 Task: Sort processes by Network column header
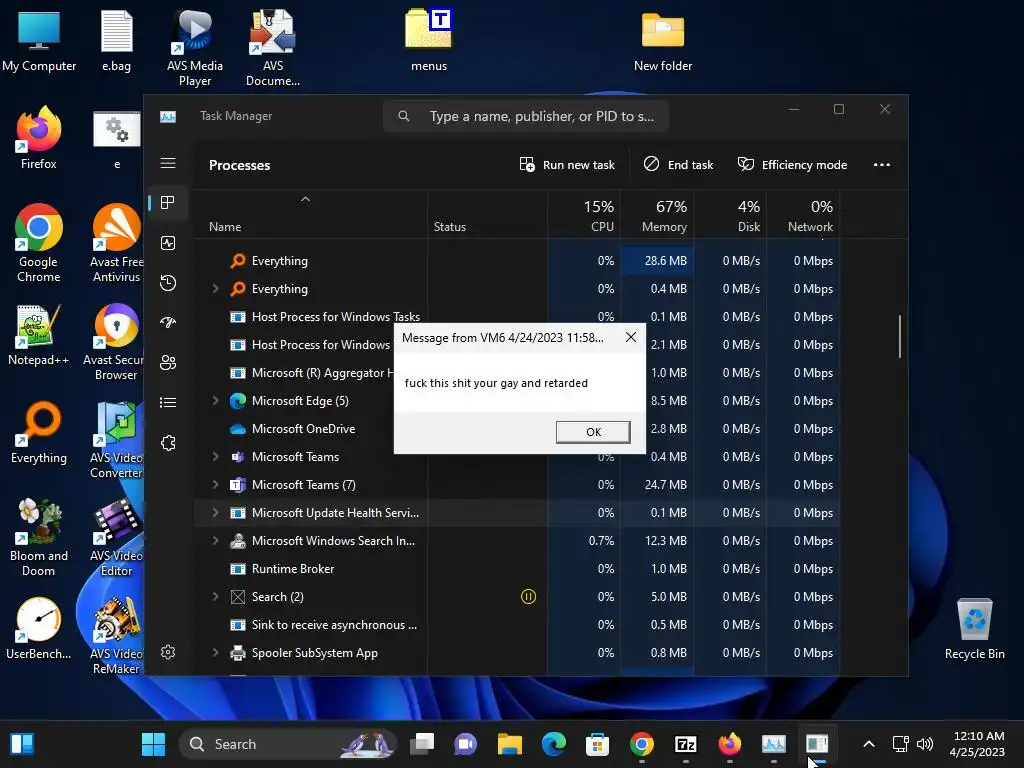[x=803, y=214]
